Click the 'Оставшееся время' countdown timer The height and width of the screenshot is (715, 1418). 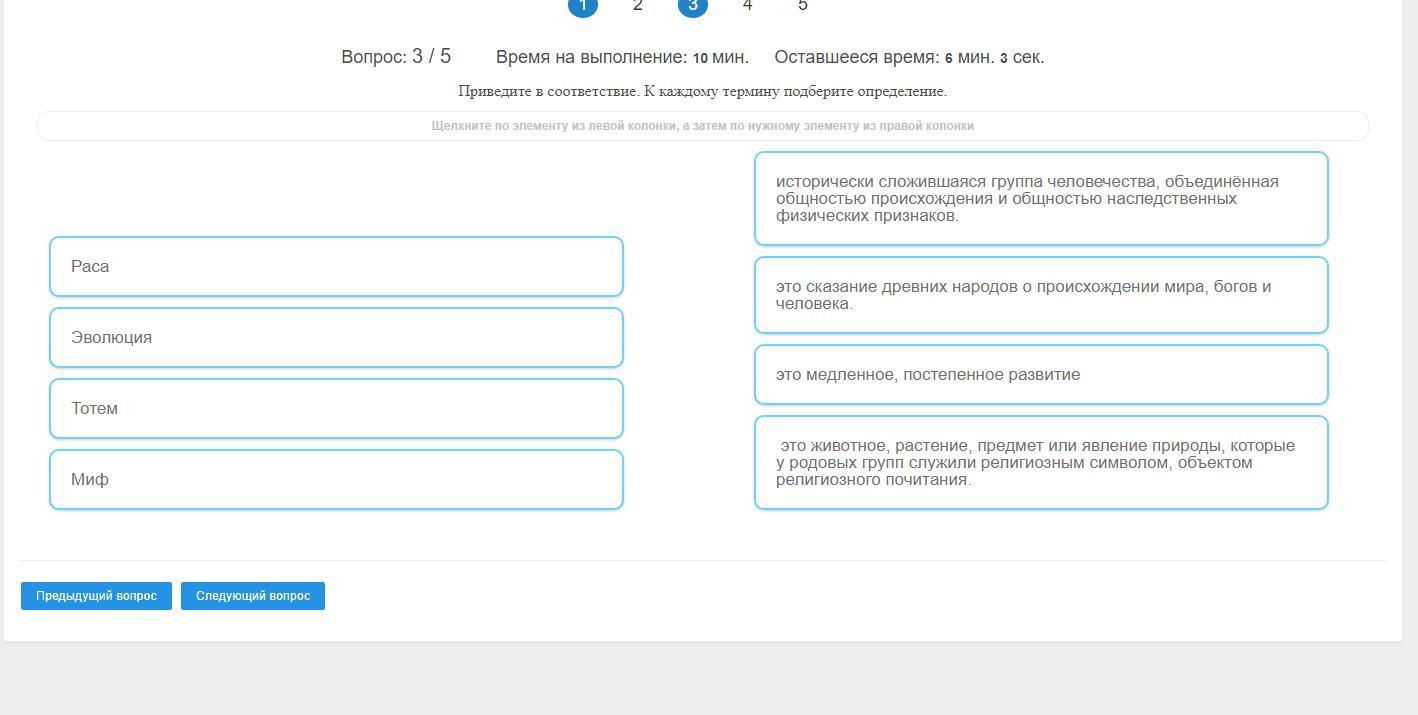(x=909, y=57)
